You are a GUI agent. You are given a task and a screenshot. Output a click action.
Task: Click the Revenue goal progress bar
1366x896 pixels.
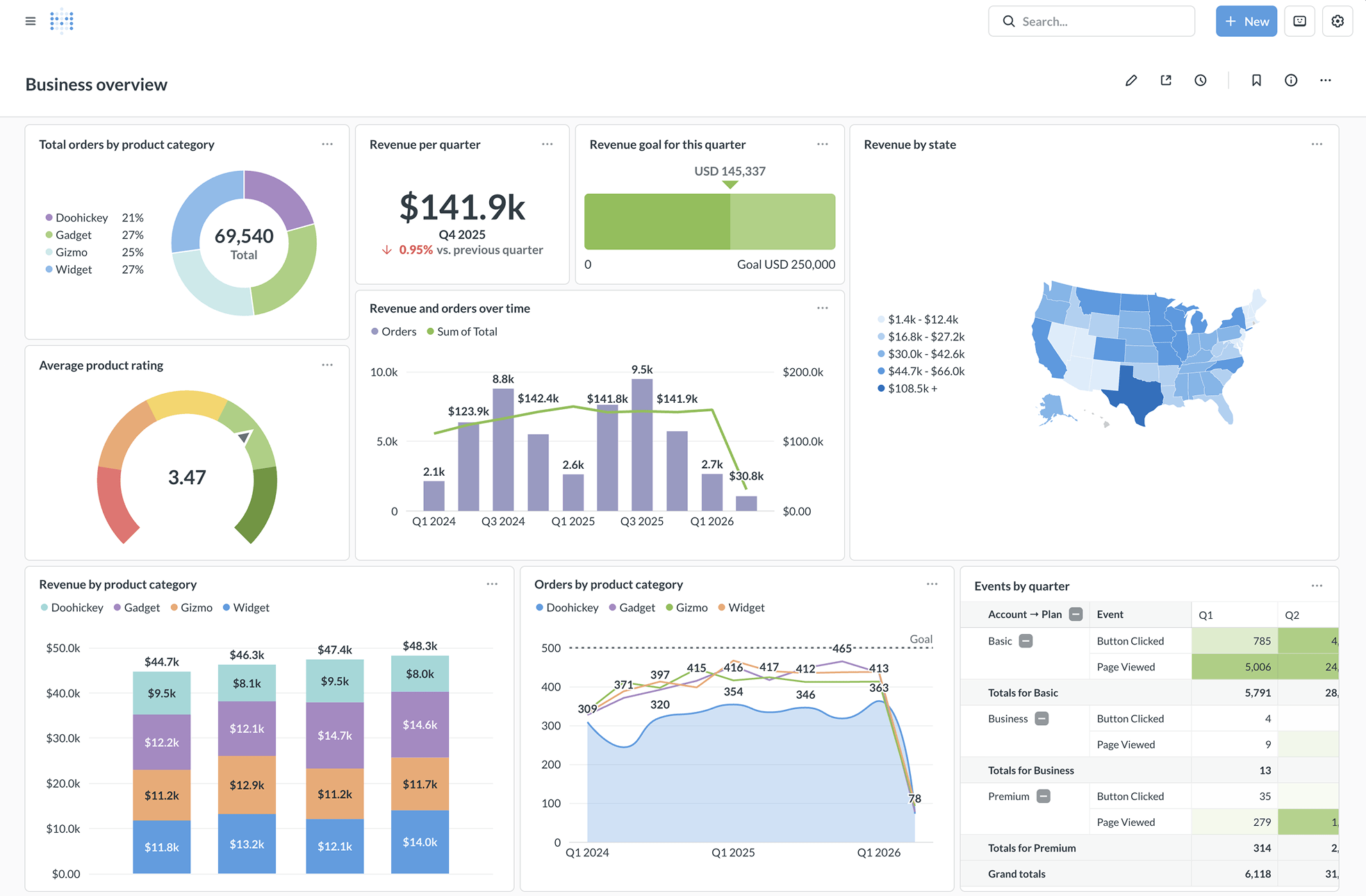pyautogui.click(x=709, y=222)
